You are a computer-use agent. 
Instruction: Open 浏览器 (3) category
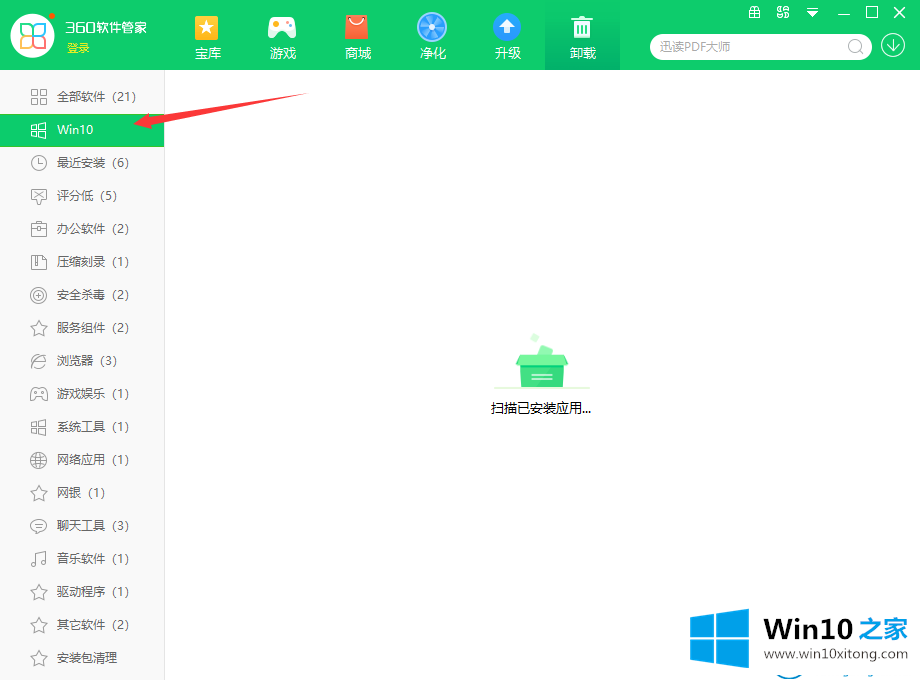(82, 361)
